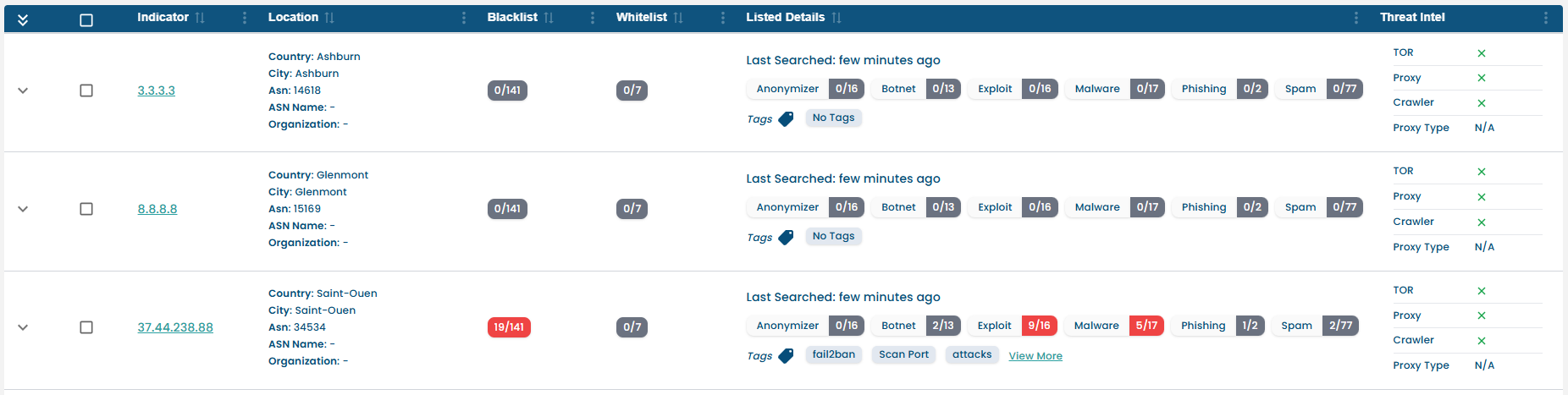Click sort arrows beside Listed Details
Screen dimensions: 1568x395
click(836, 18)
